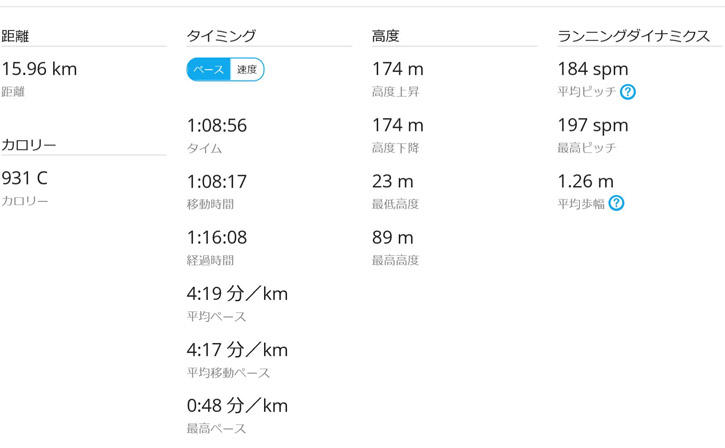Click the カロリー section header
The width and height of the screenshot is (725, 448).
[28, 145]
